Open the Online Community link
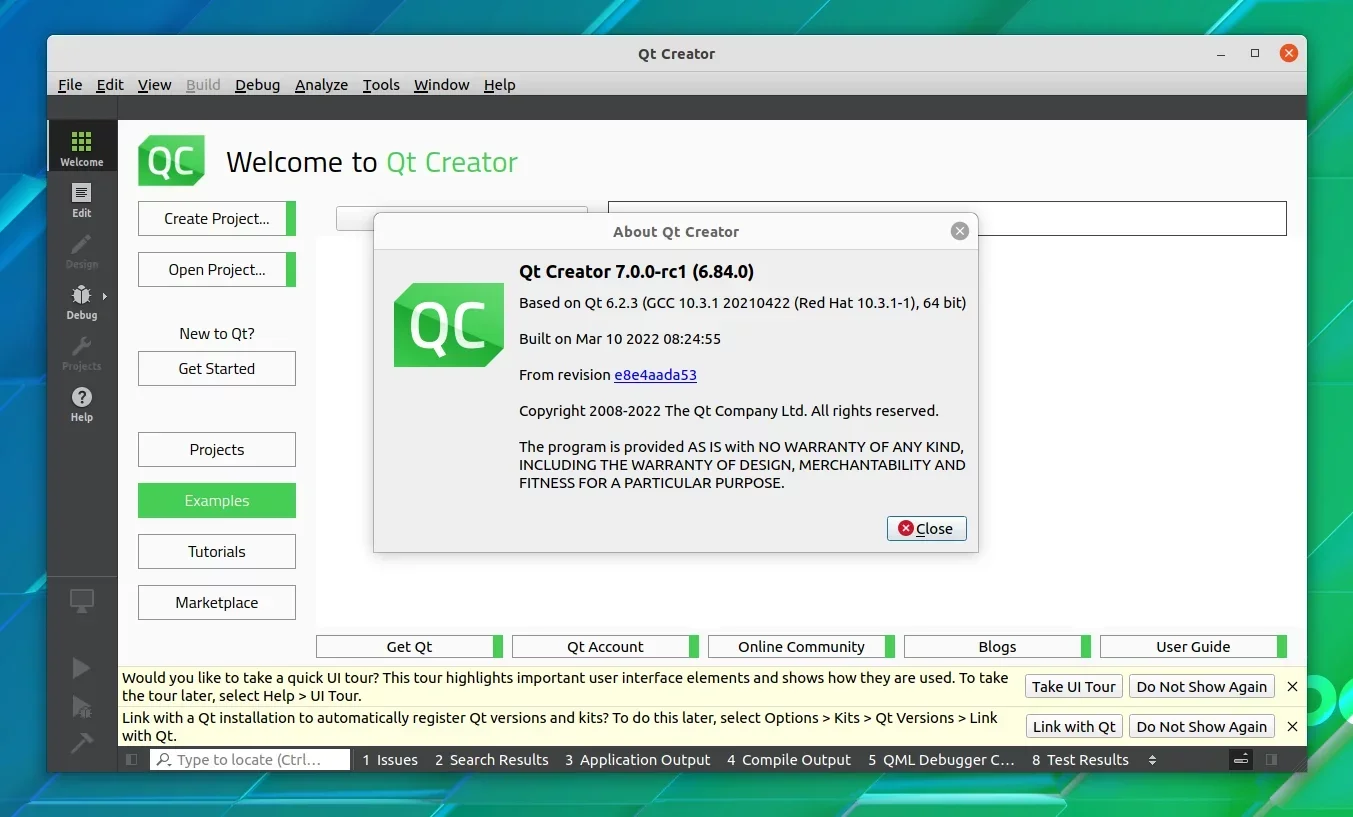The height and width of the screenshot is (817, 1353). pyautogui.click(x=801, y=647)
